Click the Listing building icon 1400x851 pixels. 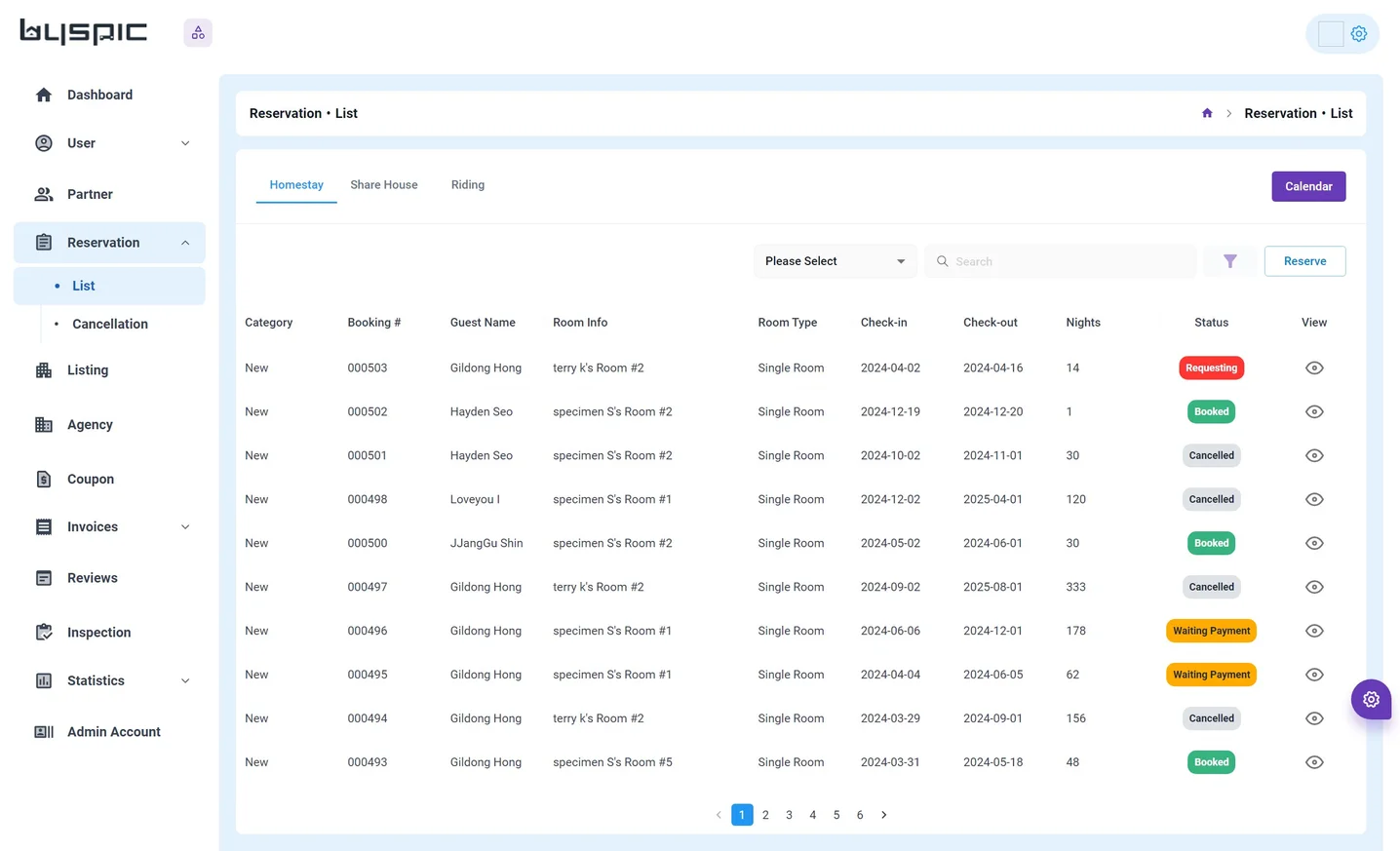(44, 370)
